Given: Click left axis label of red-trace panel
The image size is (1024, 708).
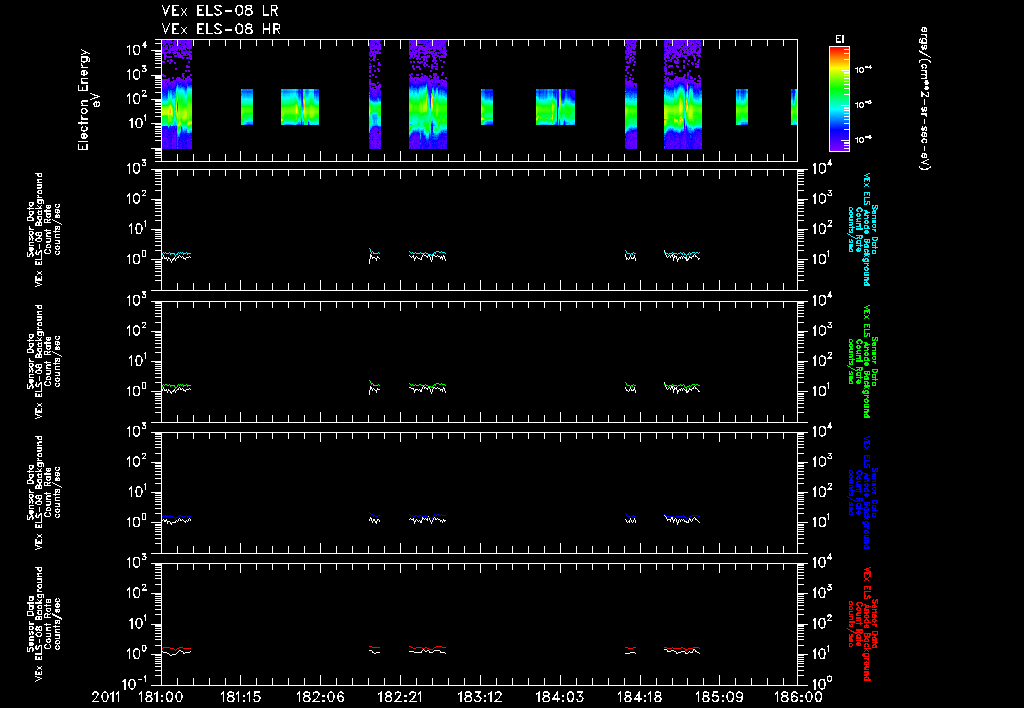Looking at the screenshot, I should point(44,624).
